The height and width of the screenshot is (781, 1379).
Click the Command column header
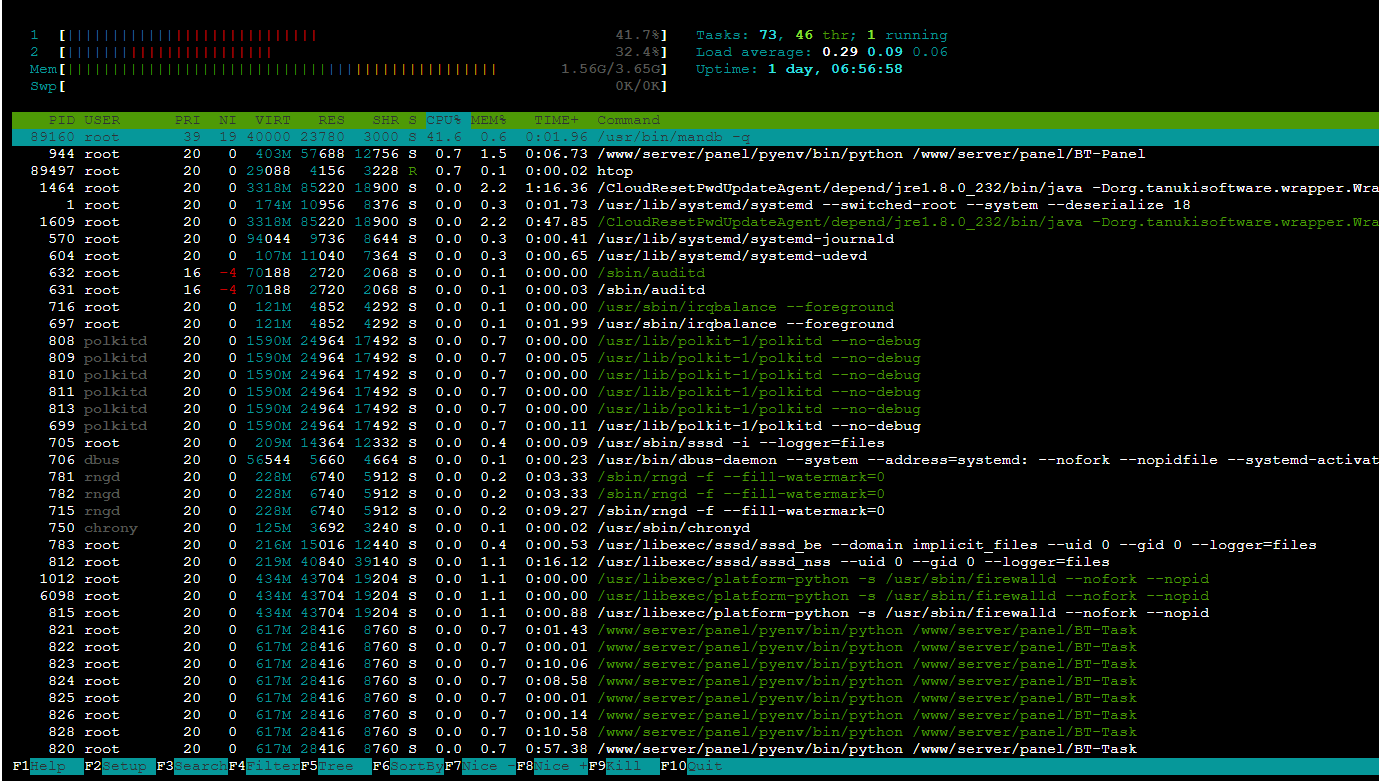coord(629,120)
